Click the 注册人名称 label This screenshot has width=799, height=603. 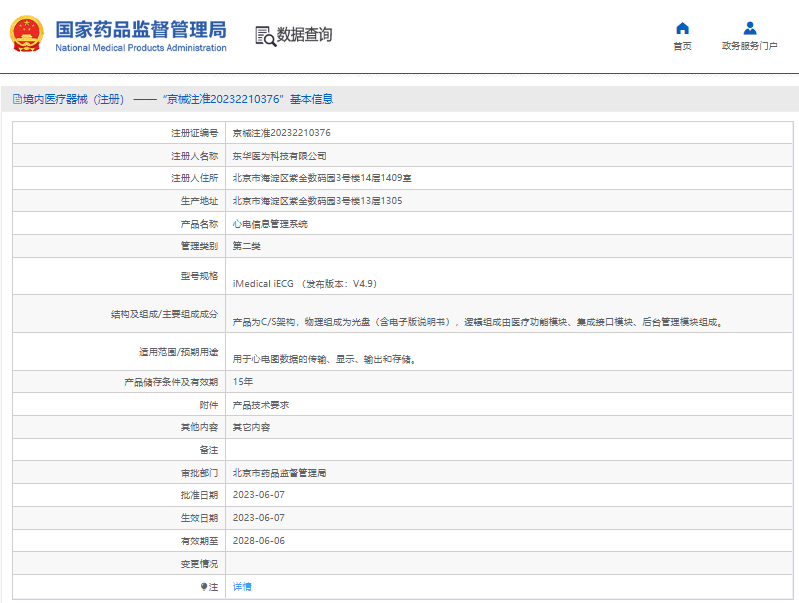pyautogui.click(x=195, y=156)
